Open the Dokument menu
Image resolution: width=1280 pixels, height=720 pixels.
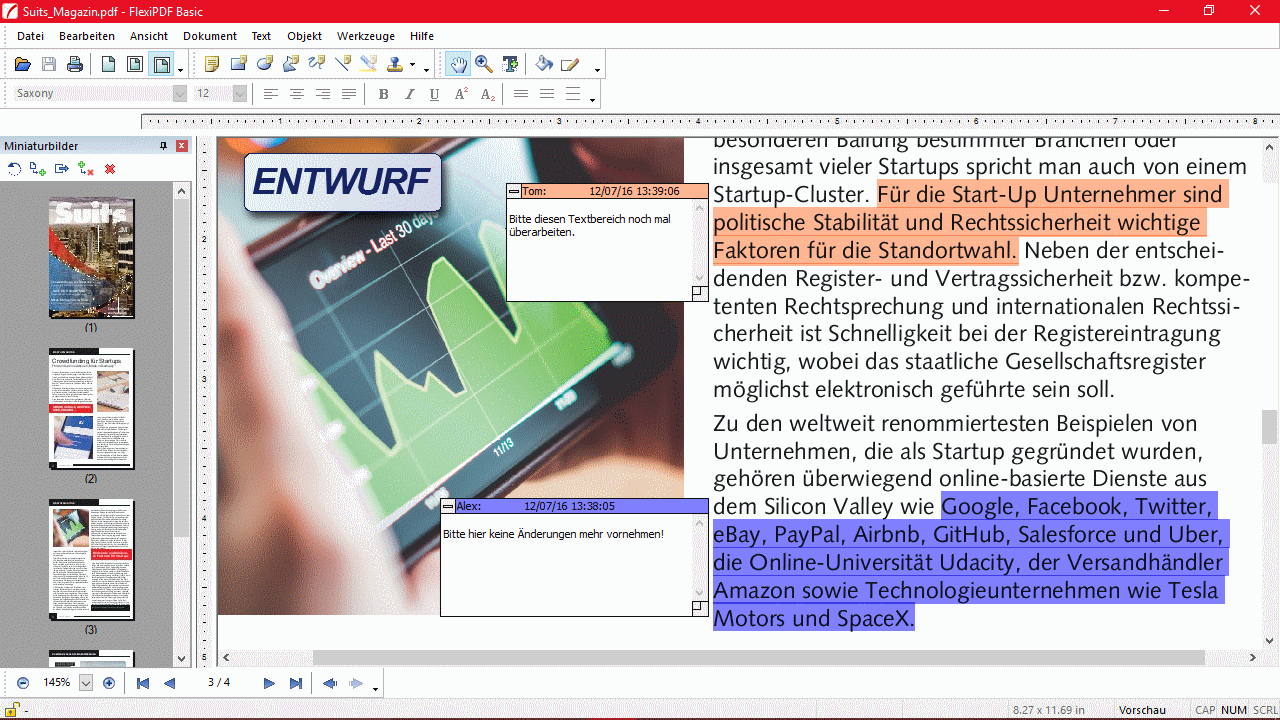tap(210, 36)
